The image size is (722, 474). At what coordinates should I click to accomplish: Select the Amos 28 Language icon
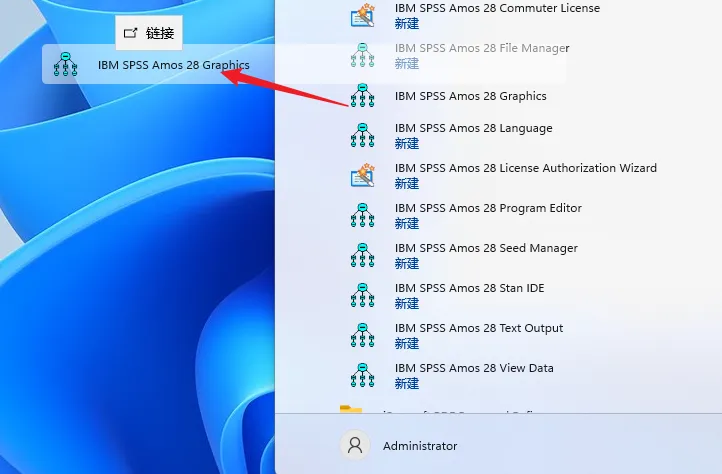coord(362,135)
